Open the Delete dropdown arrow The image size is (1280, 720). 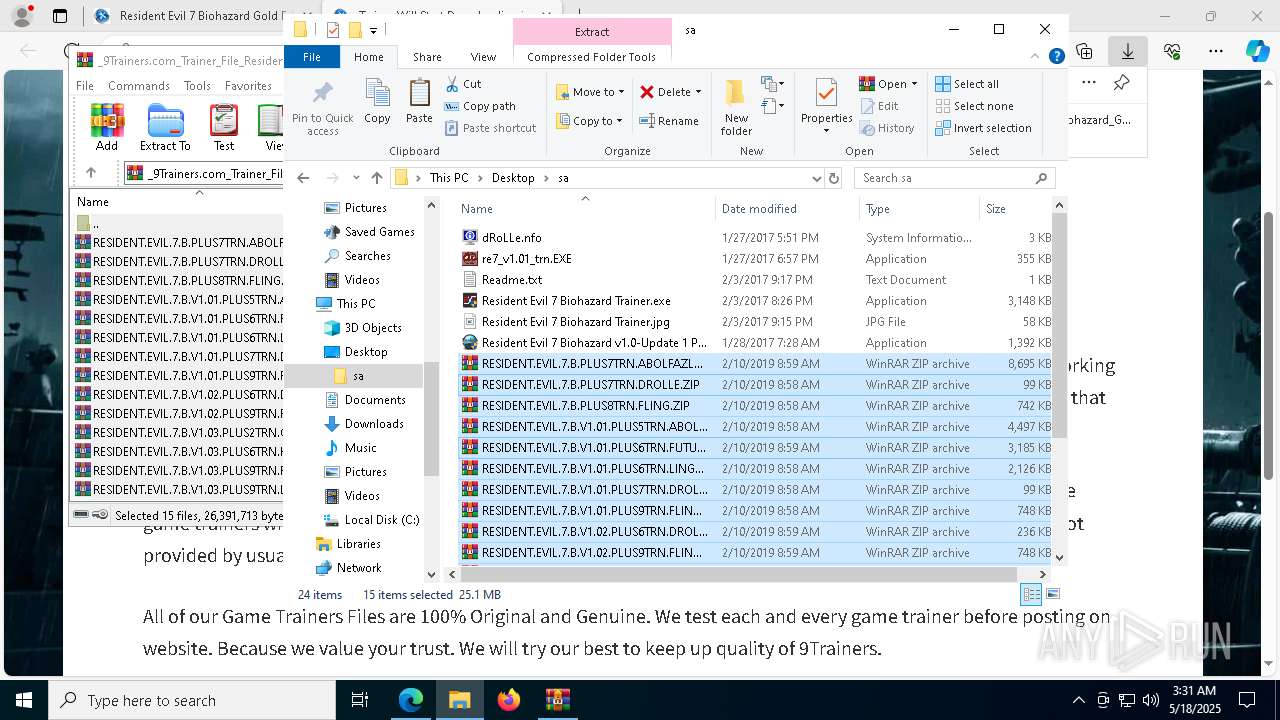pyautogui.click(x=698, y=92)
